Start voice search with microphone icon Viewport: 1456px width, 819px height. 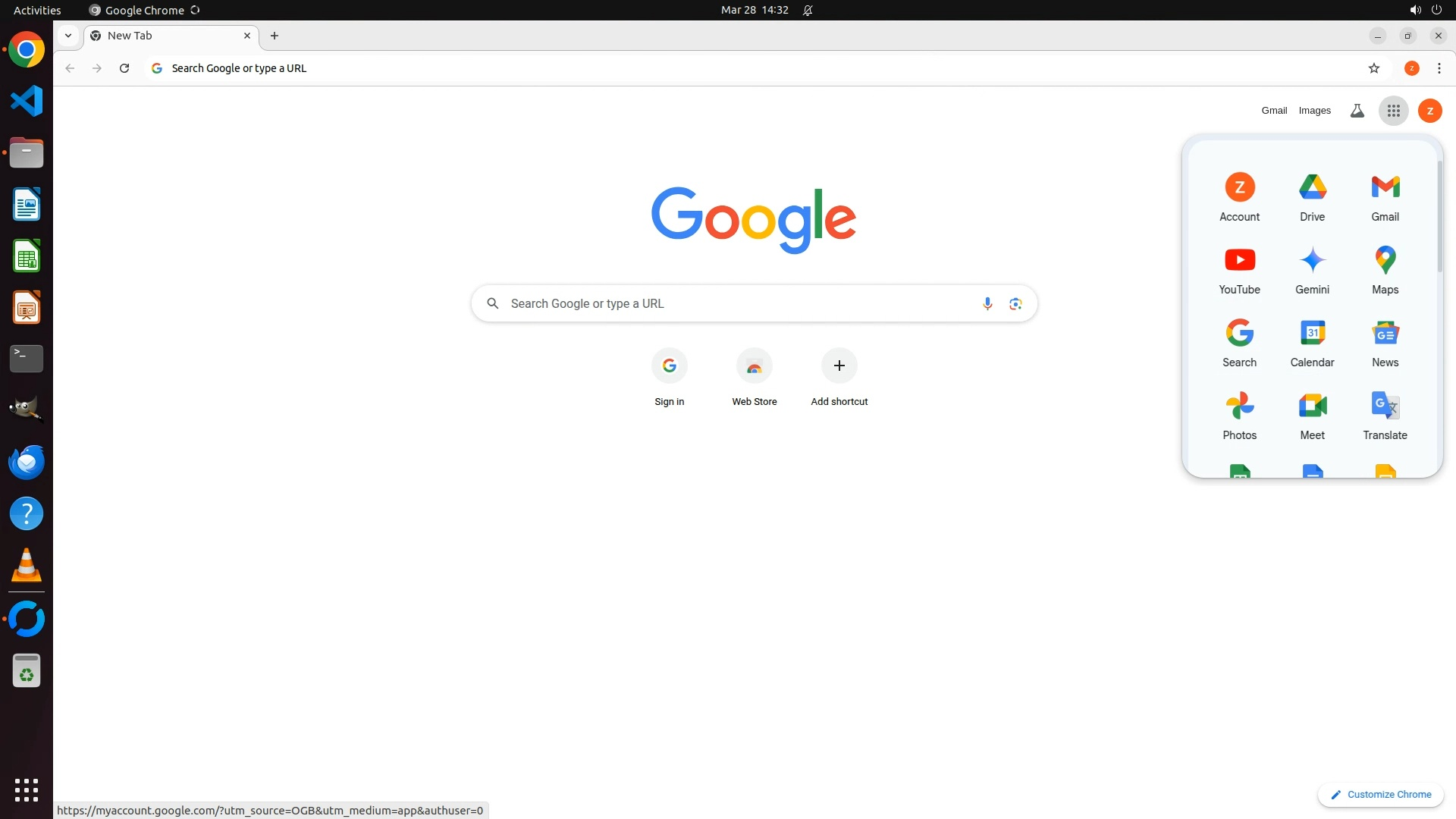(x=987, y=303)
